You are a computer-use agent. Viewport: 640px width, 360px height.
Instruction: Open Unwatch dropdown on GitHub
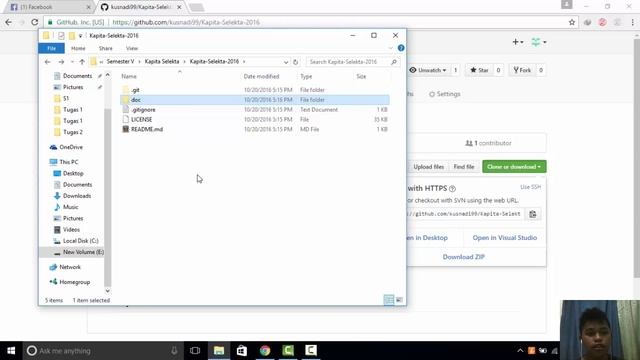coord(427,70)
